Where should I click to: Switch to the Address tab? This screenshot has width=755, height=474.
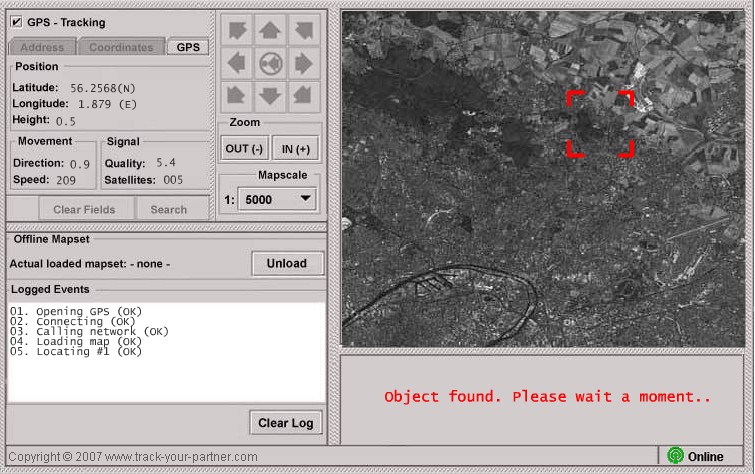pos(42,47)
